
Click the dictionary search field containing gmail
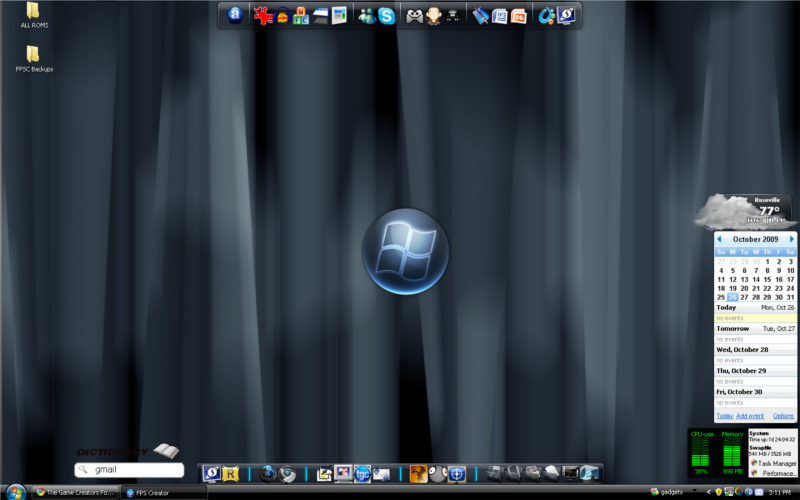coord(129,469)
